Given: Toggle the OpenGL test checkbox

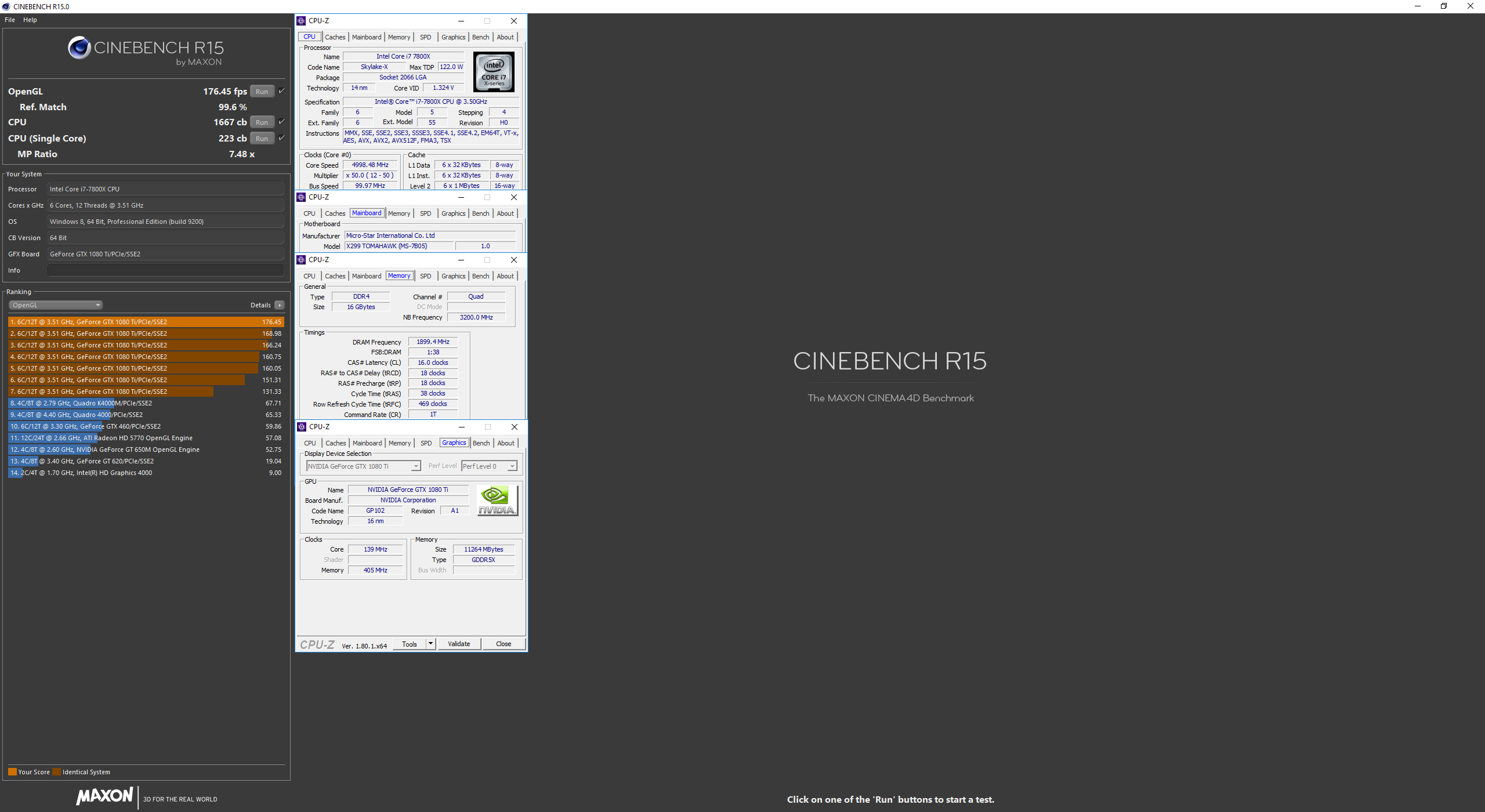Looking at the screenshot, I should coord(281,91).
